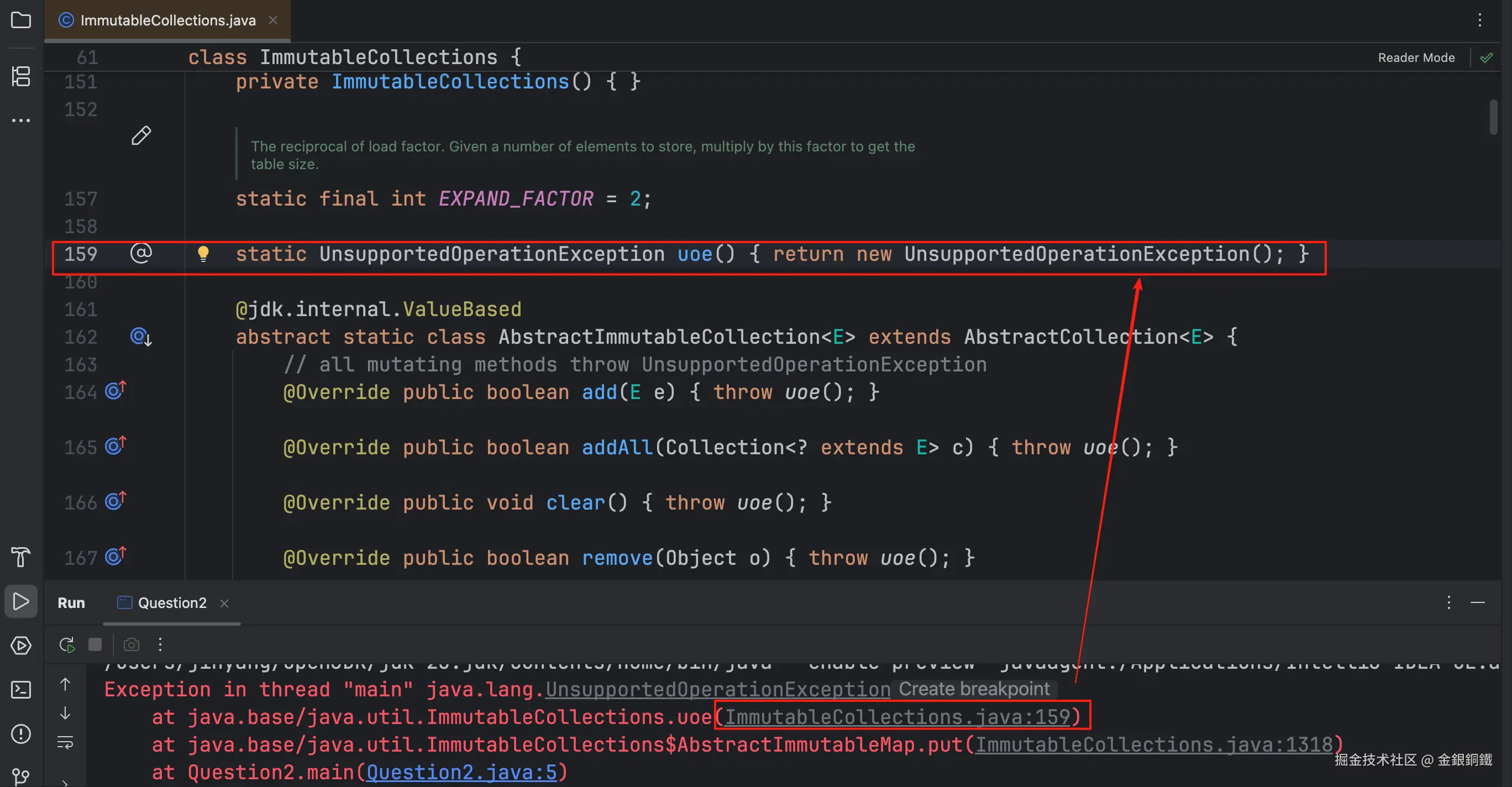Open the Terminal tool window
Screen dimensions: 1512x787
(21, 690)
